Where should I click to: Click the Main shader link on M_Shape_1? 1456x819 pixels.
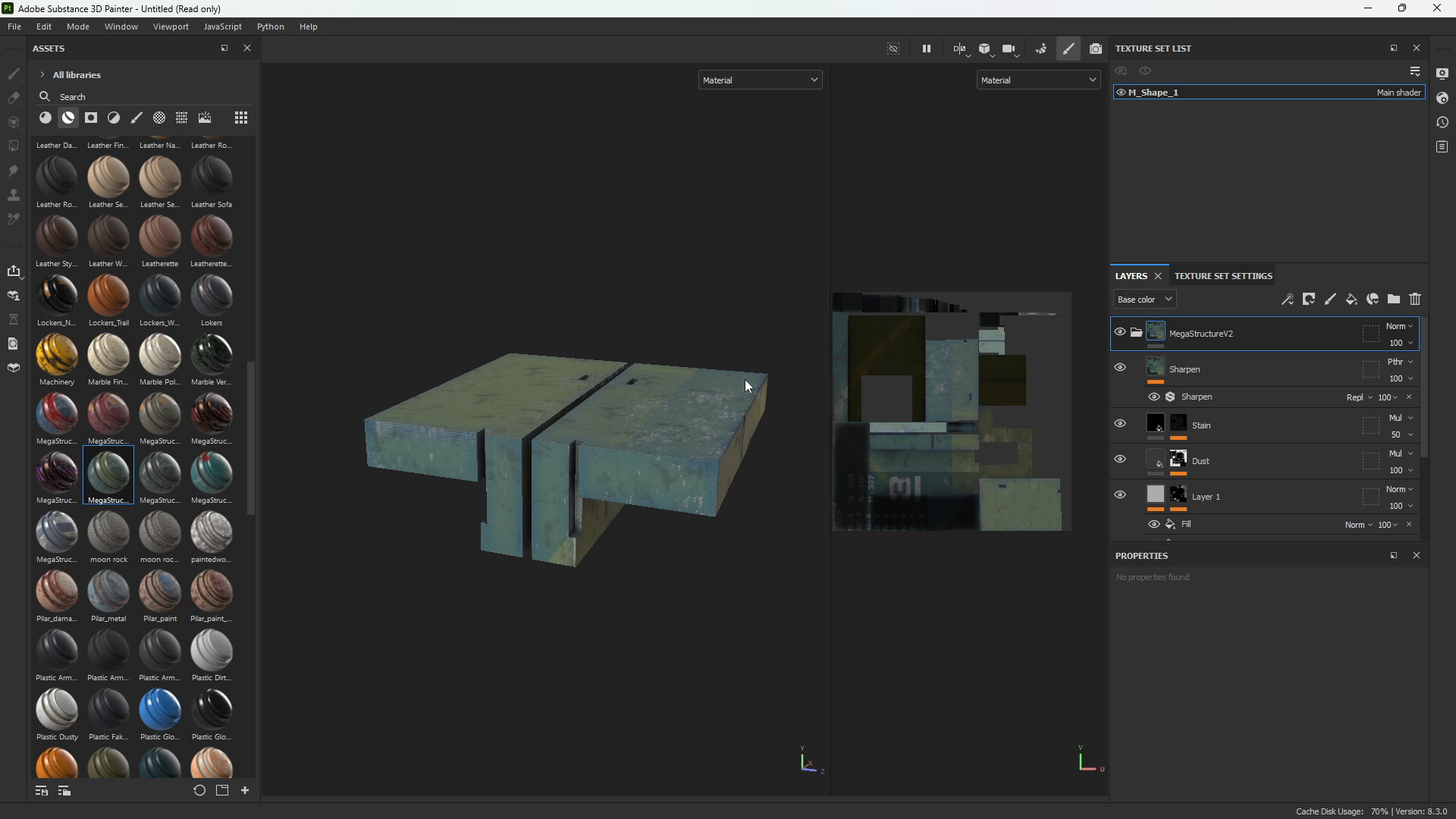click(1398, 93)
